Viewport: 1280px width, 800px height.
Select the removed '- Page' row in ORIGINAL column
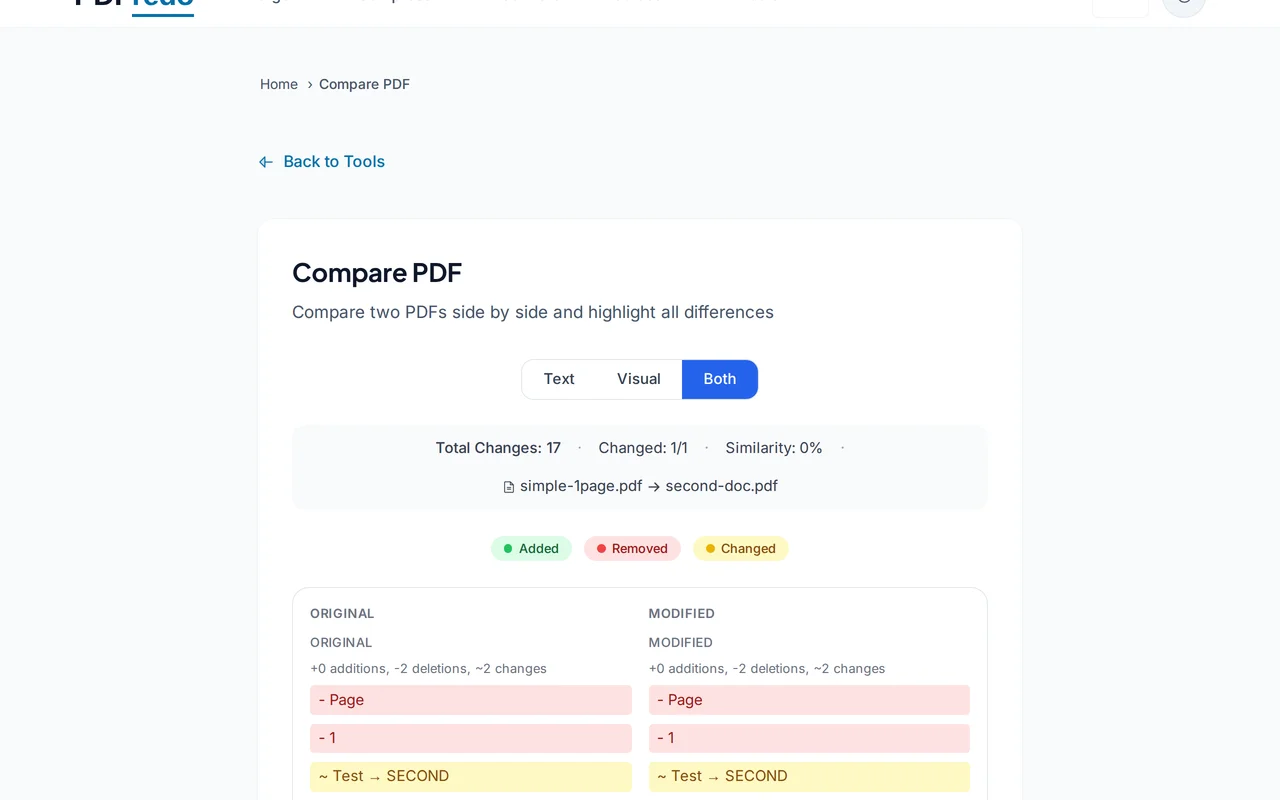click(470, 700)
